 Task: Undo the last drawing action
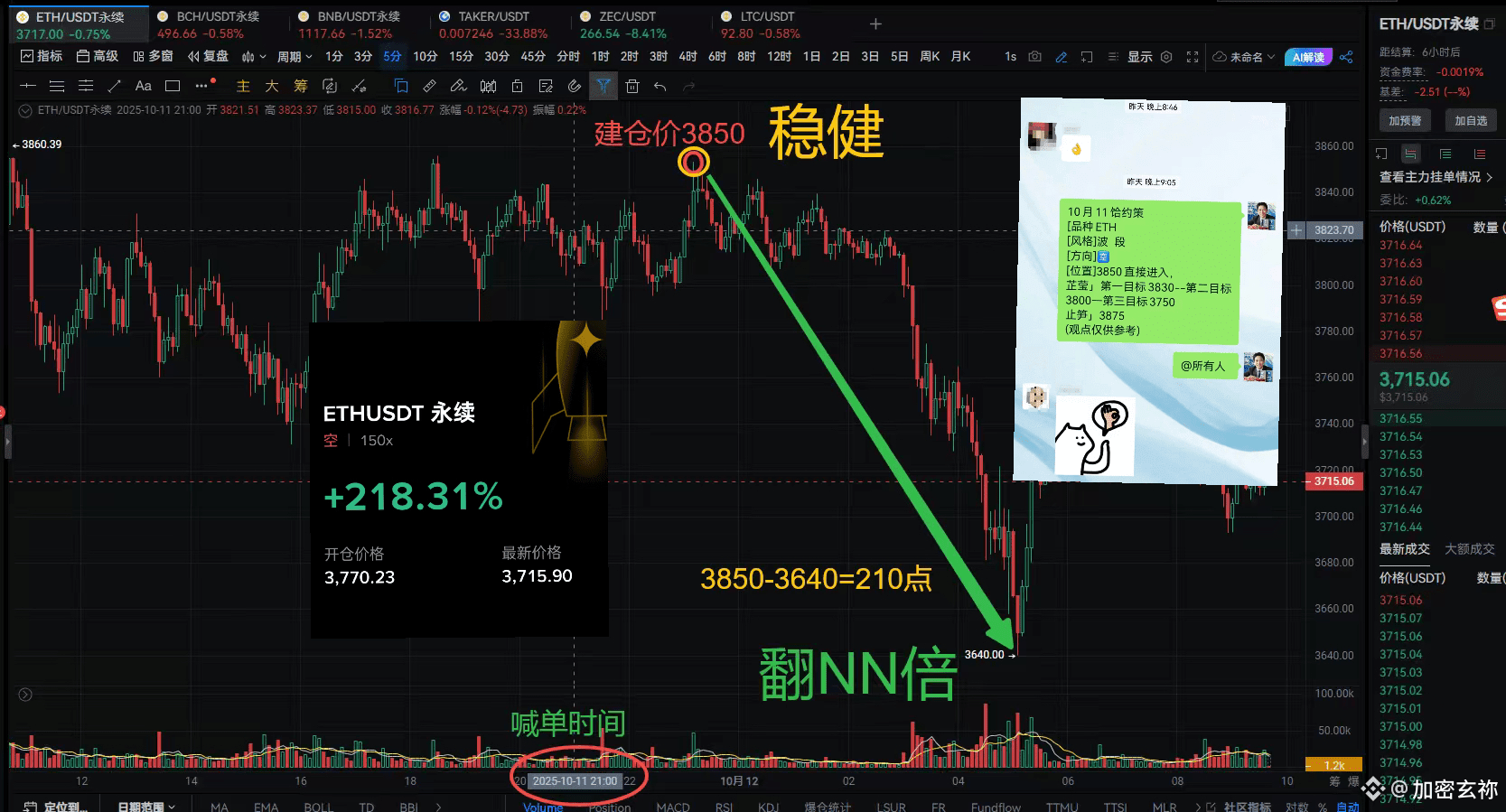click(660, 86)
